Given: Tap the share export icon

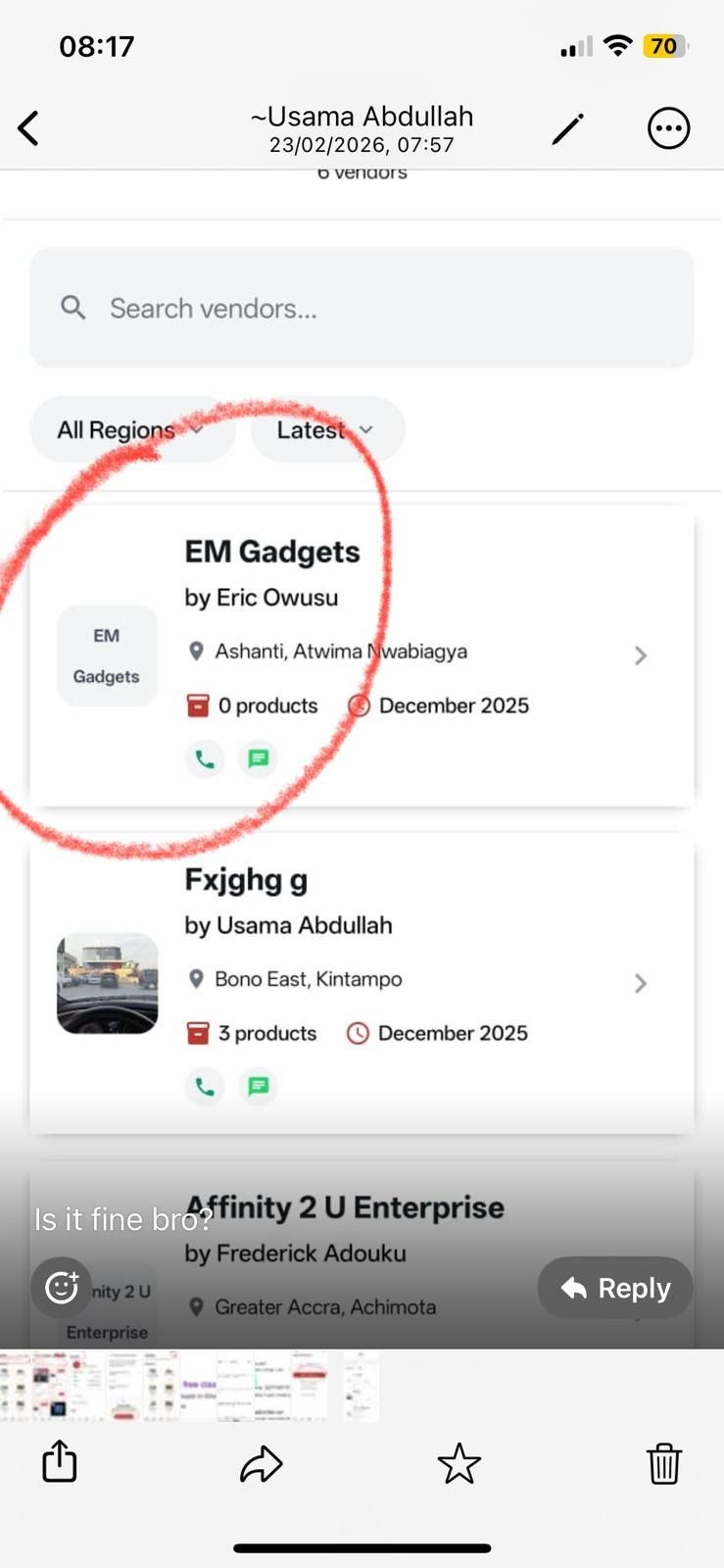Looking at the screenshot, I should click(x=60, y=1462).
